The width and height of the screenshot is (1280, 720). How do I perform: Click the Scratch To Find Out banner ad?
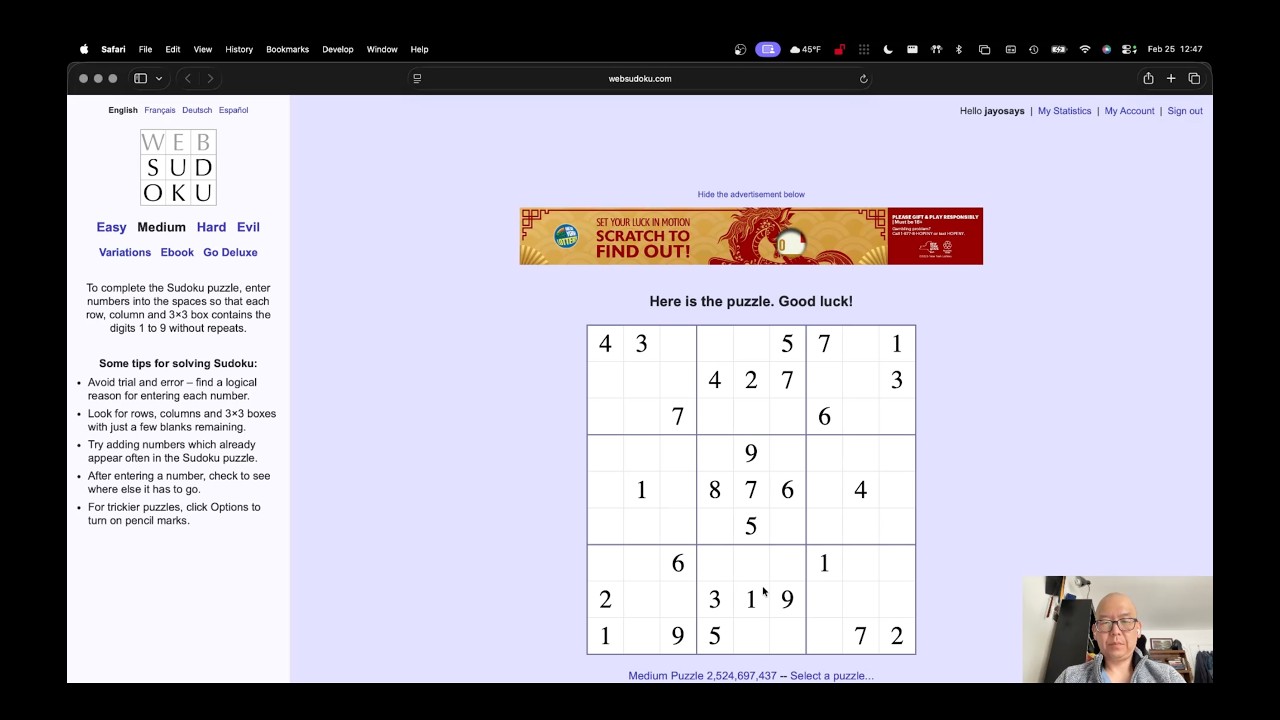[x=751, y=236]
